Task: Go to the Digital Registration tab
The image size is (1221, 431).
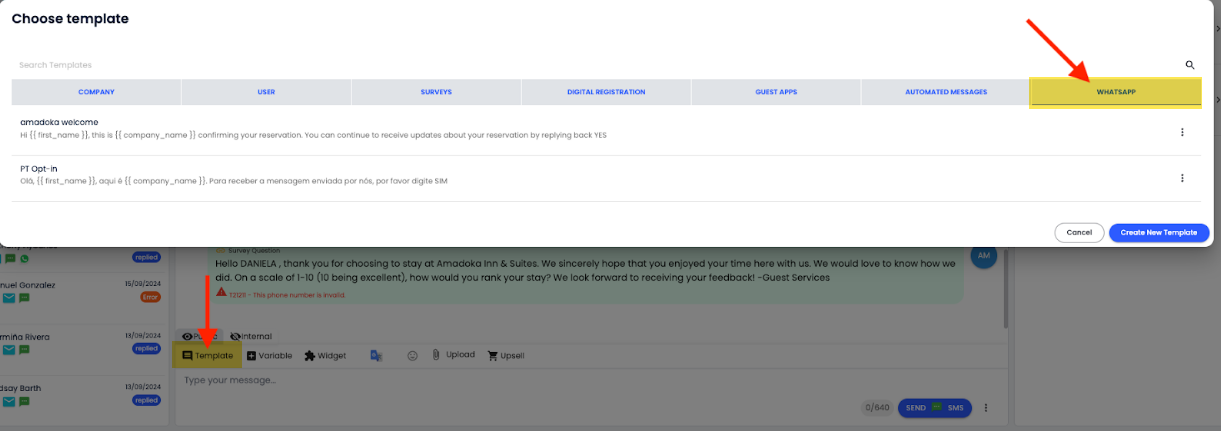Action: pyautogui.click(x=606, y=92)
